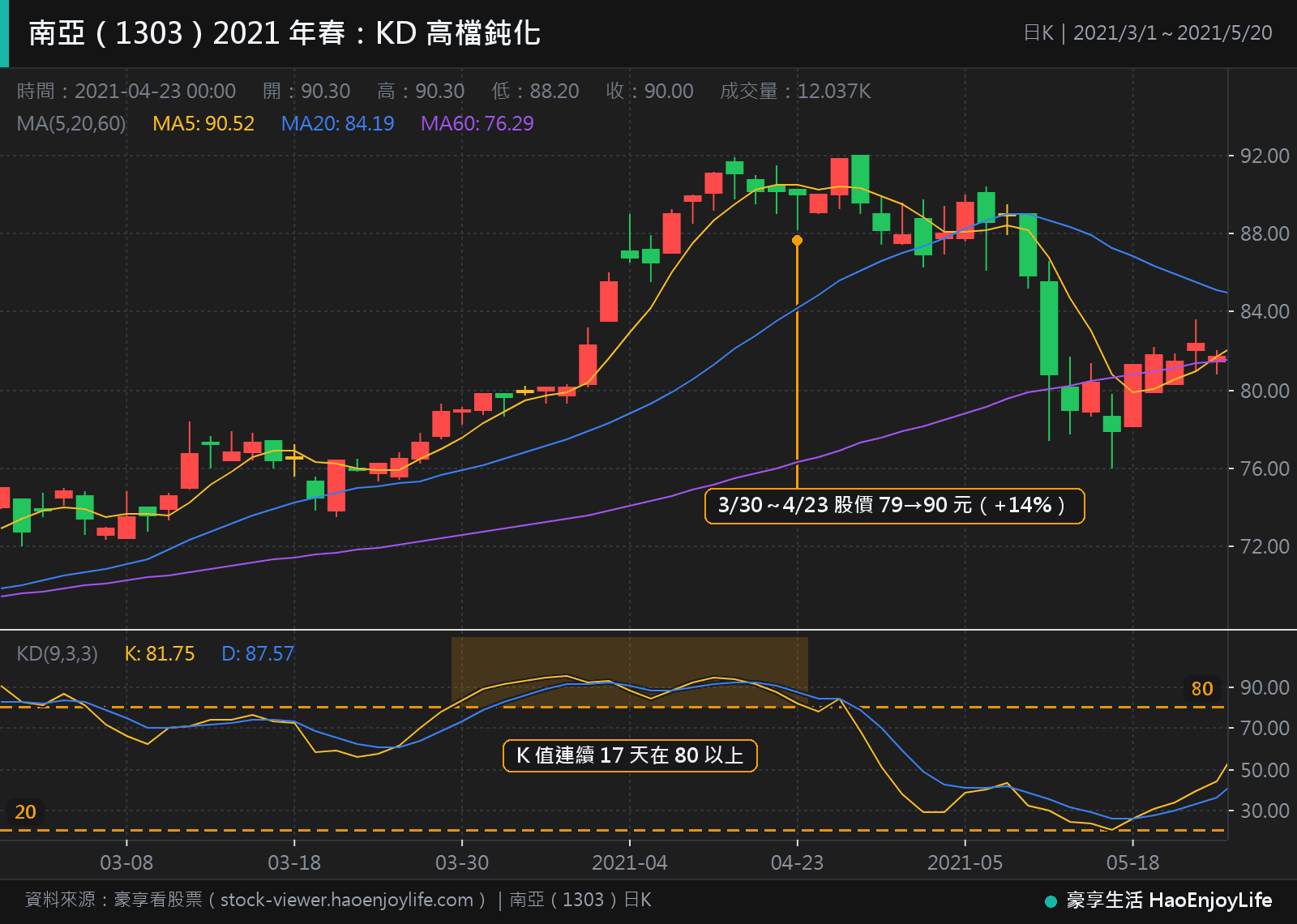
Task: Click the 05-18 date axis label
Action: pyautogui.click(x=1132, y=862)
